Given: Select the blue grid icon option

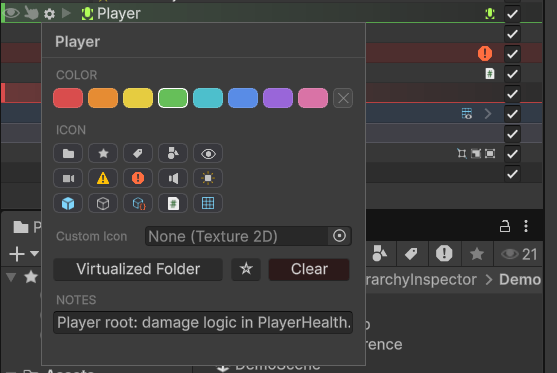Looking at the screenshot, I should click(208, 203).
